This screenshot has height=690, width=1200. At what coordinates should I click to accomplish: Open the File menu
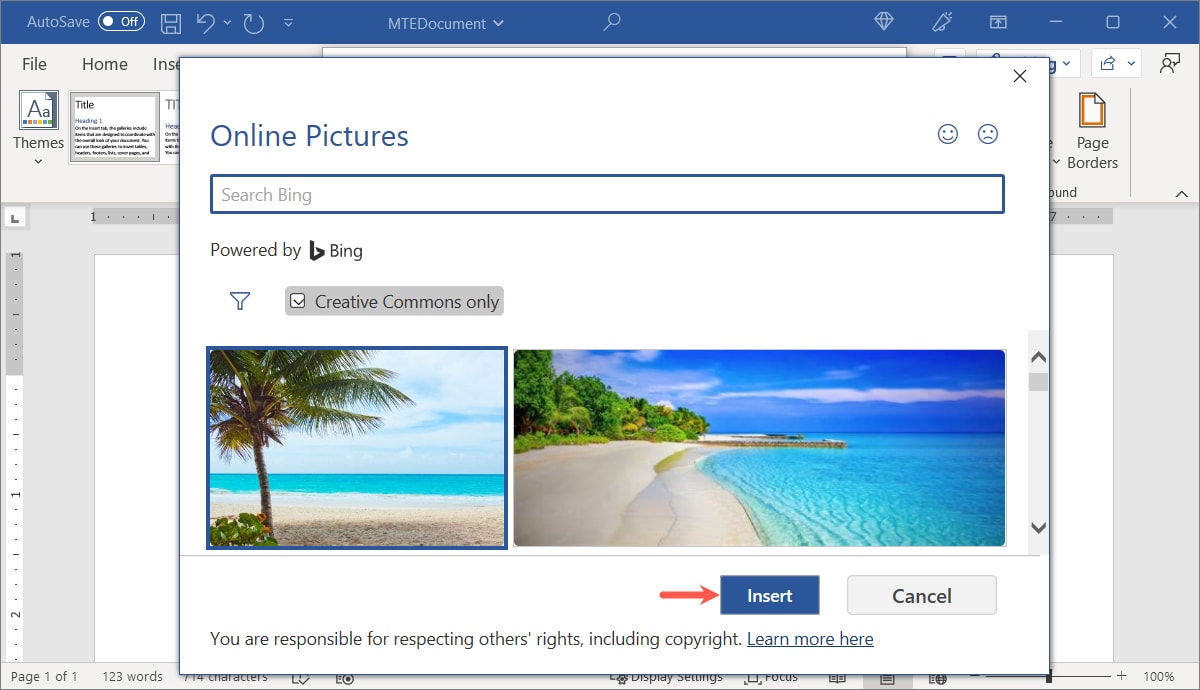point(33,63)
